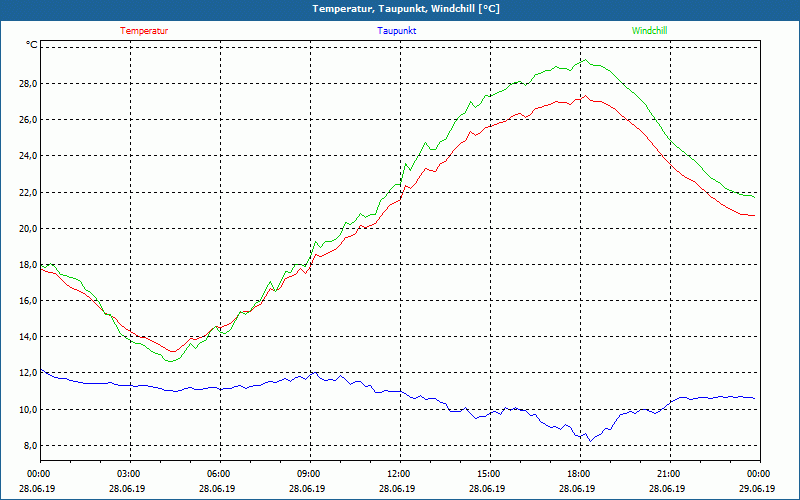The width and height of the screenshot is (800, 500).
Task: Click the 26,0 y-axis value
Action: 28,120
